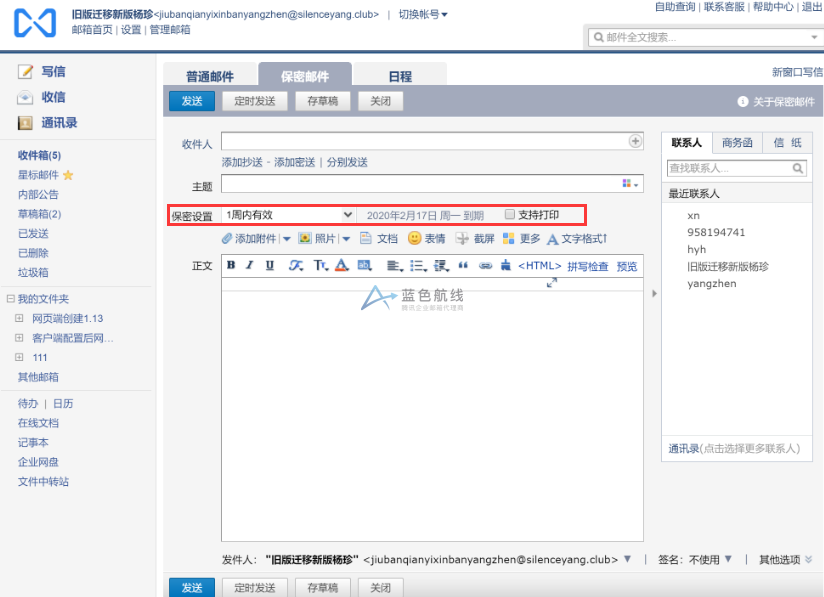This screenshot has height=597, width=824.
Task: Expand 其他选项 other options
Action: click(x=786, y=560)
